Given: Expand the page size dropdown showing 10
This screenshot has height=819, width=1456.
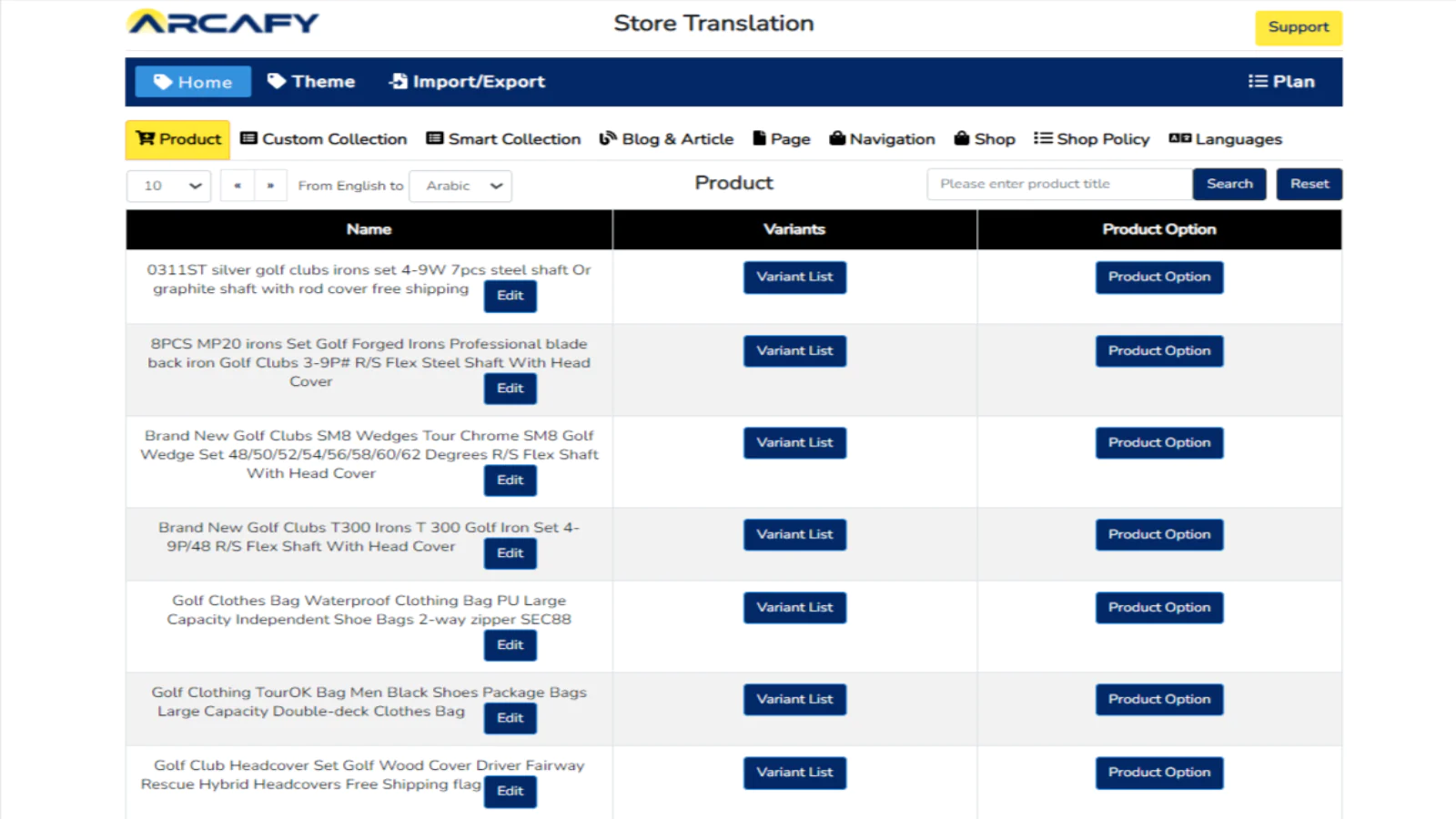Looking at the screenshot, I should [x=169, y=186].
